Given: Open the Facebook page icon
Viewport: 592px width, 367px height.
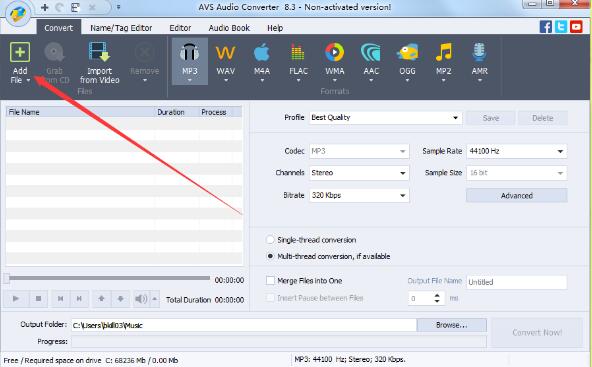Looking at the screenshot, I should click(x=545, y=27).
